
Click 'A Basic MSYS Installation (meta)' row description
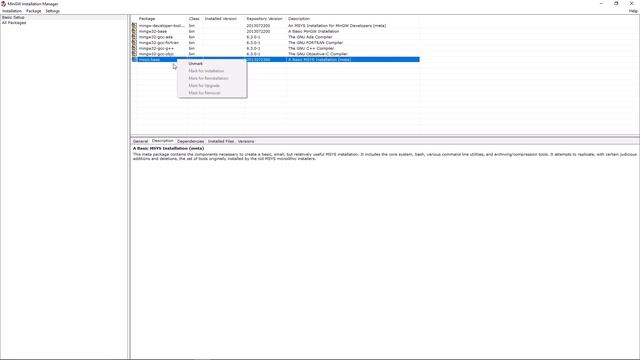click(x=320, y=60)
